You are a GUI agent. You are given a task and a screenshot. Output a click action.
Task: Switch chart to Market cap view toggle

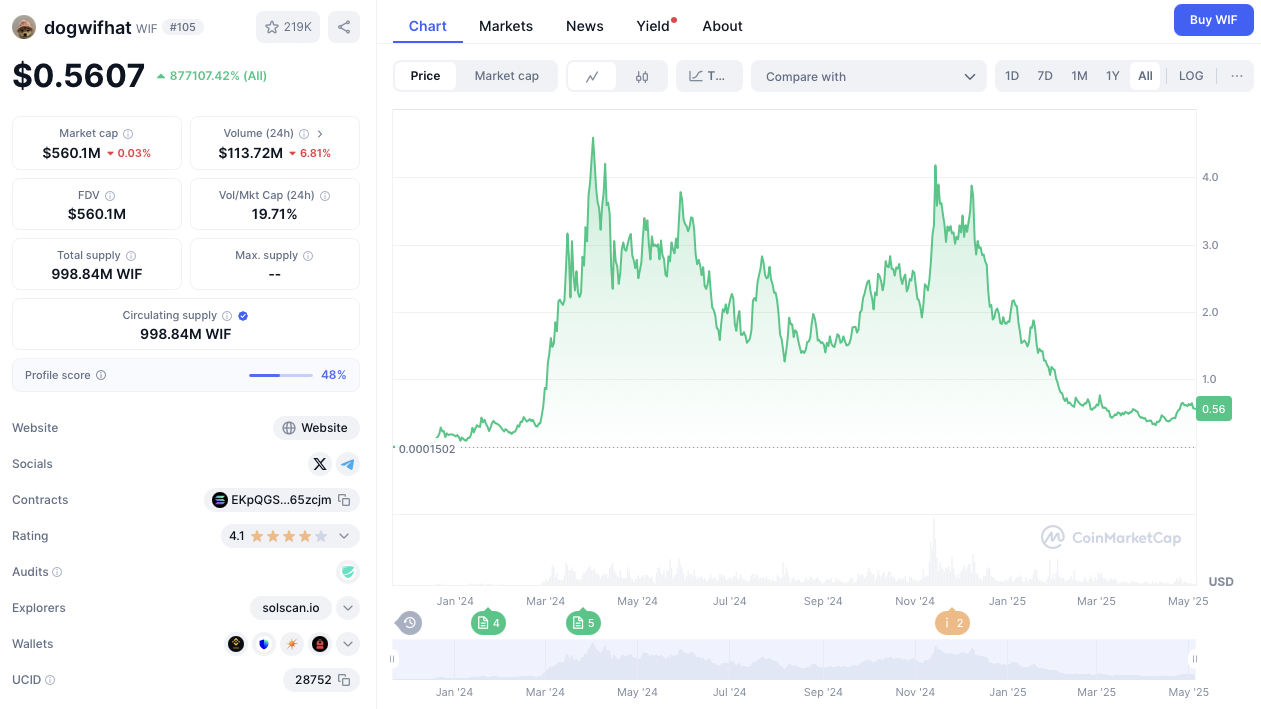507,76
